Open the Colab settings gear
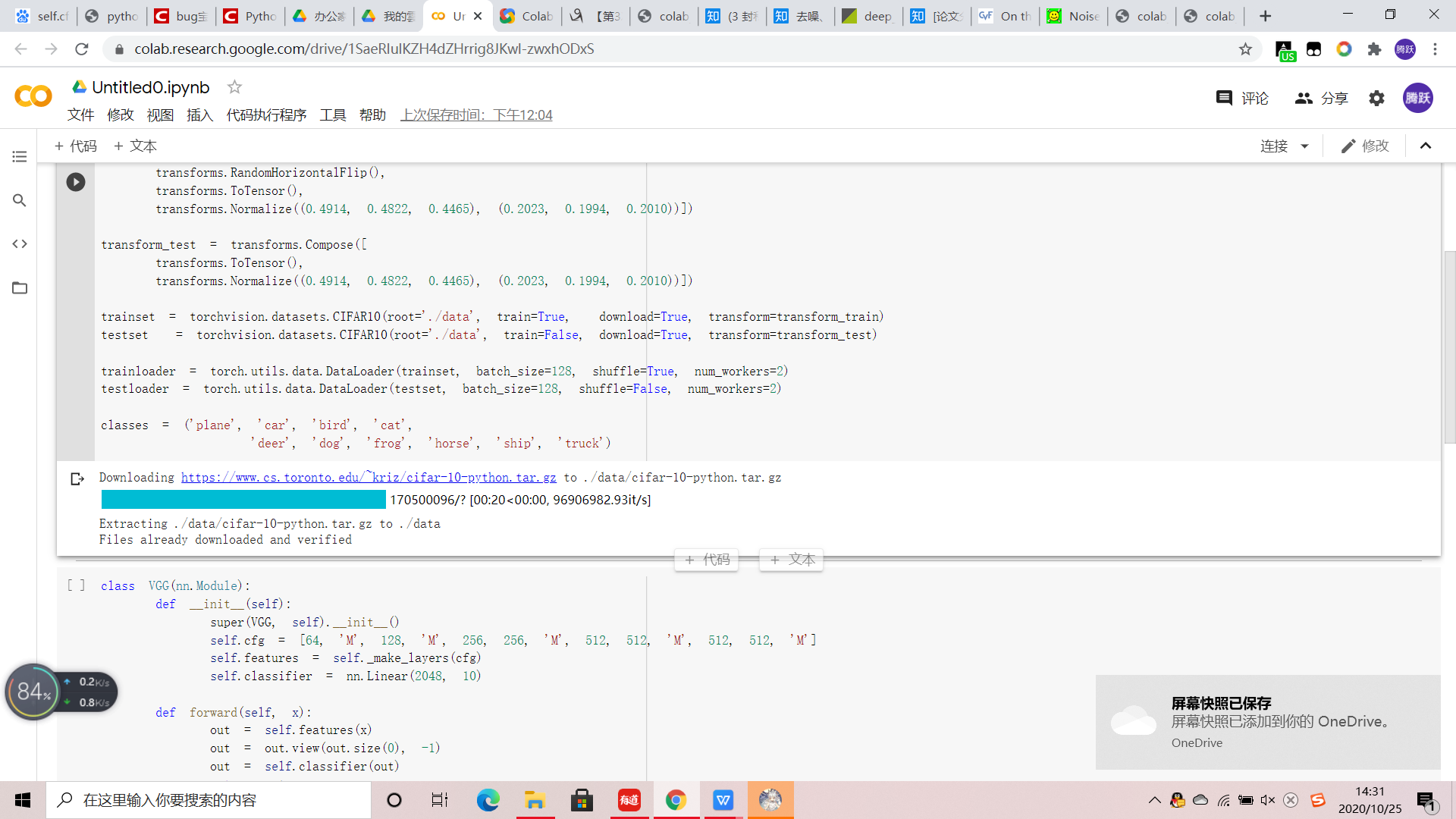Screen dimensions: 1456x819 click(1376, 98)
